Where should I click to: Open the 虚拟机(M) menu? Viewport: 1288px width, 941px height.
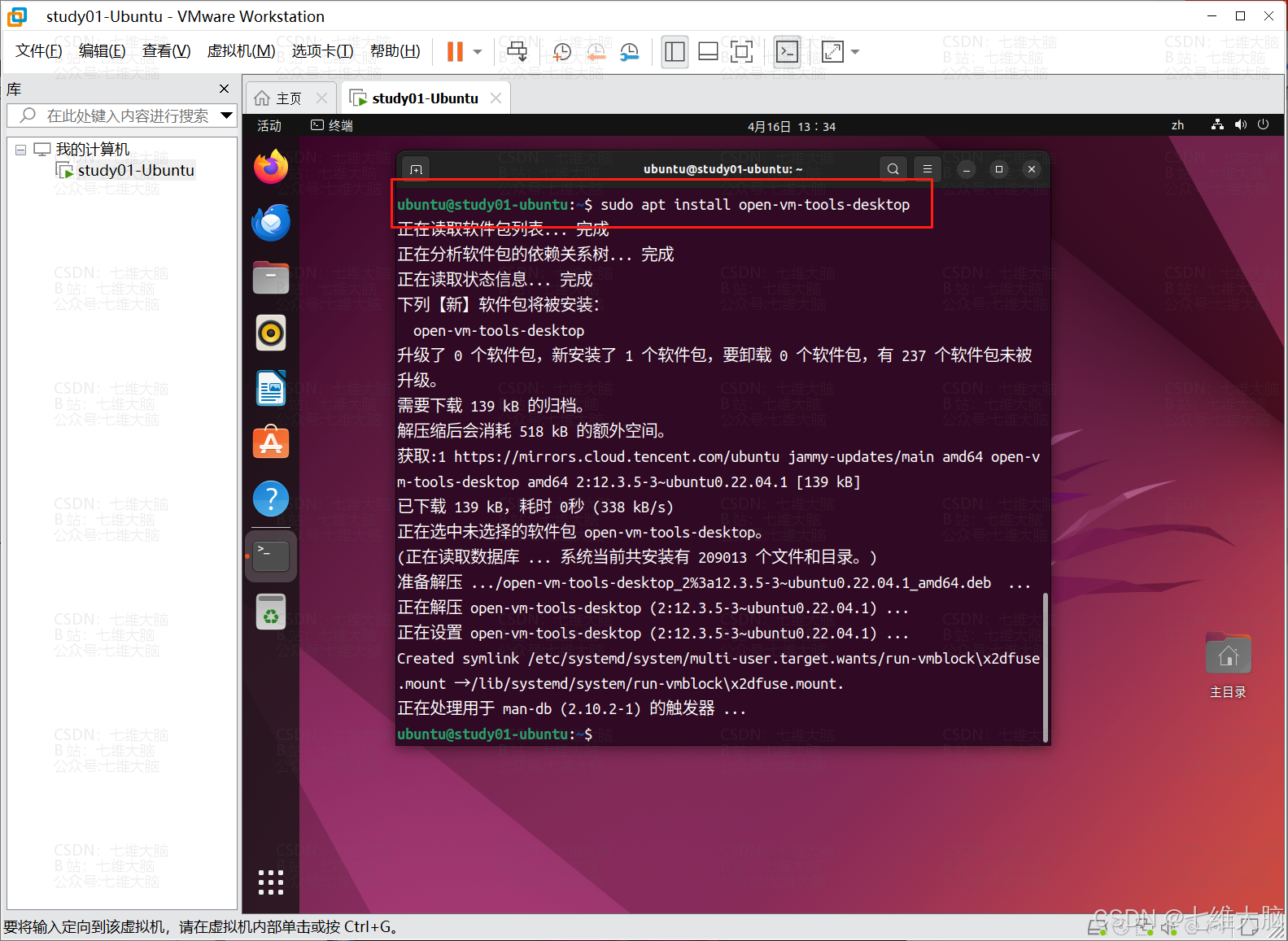(241, 51)
